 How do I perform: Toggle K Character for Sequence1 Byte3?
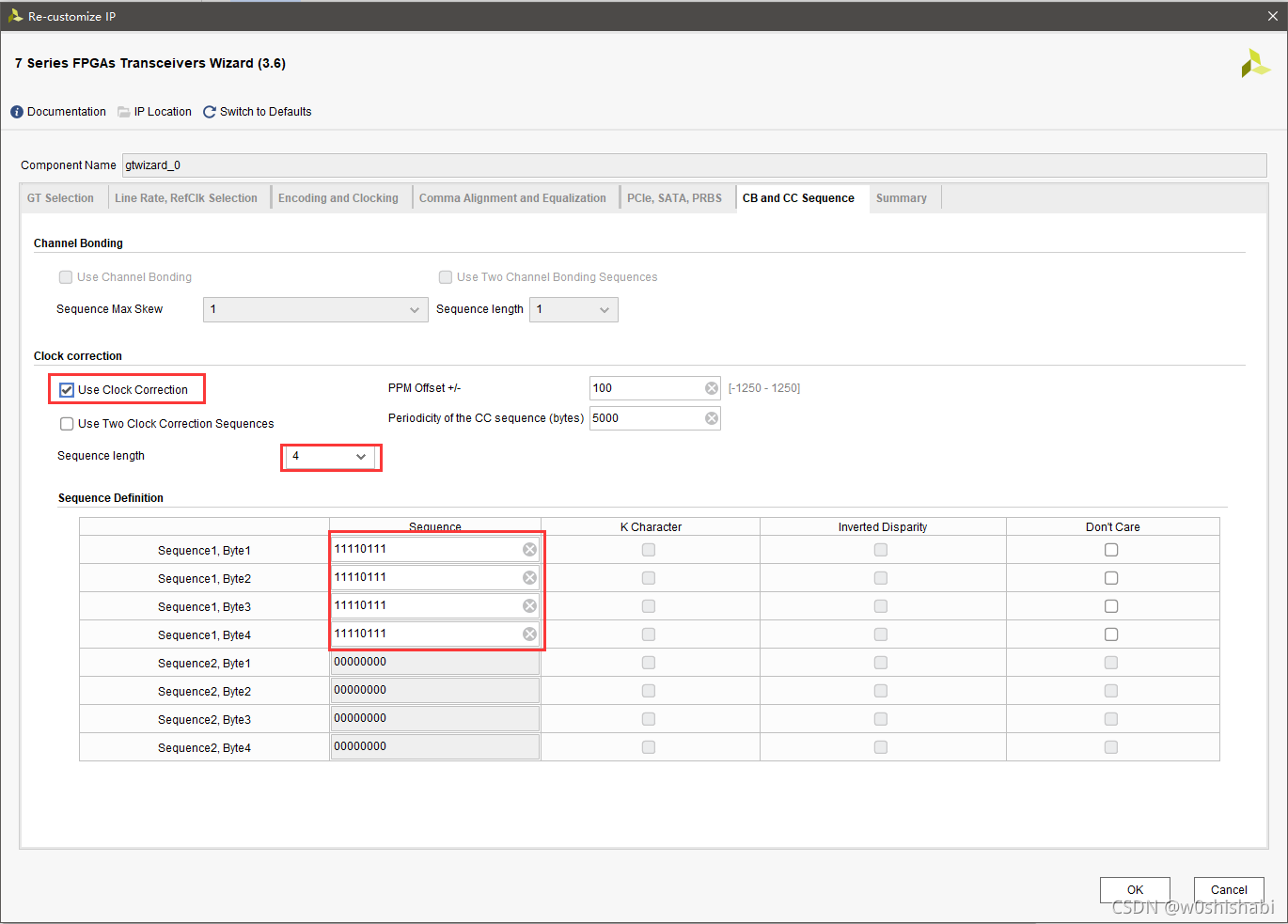[x=649, y=606]
